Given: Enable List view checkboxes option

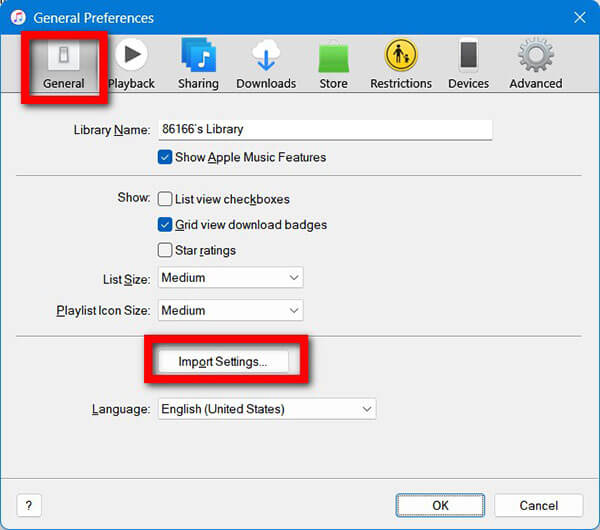Looking at the screenshot, I should point(165,199).
